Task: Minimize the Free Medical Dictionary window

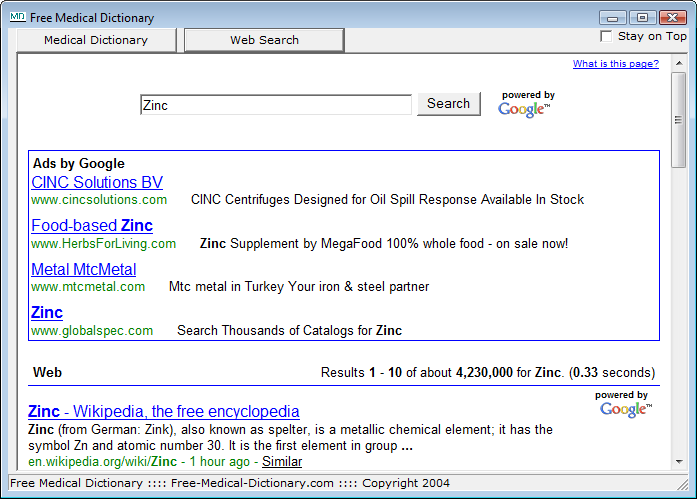Action: click(x=612, y=18)
